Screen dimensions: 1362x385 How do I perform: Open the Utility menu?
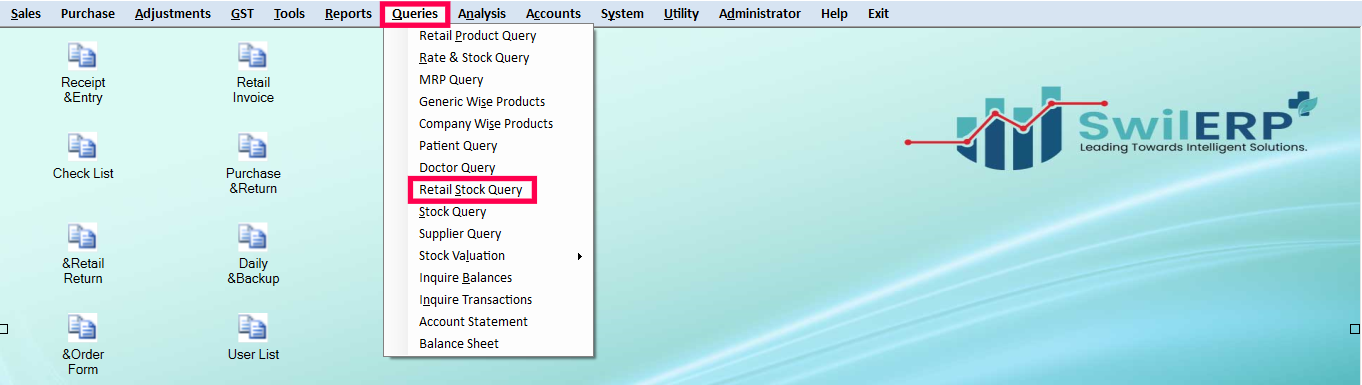(x=681, y=14)
